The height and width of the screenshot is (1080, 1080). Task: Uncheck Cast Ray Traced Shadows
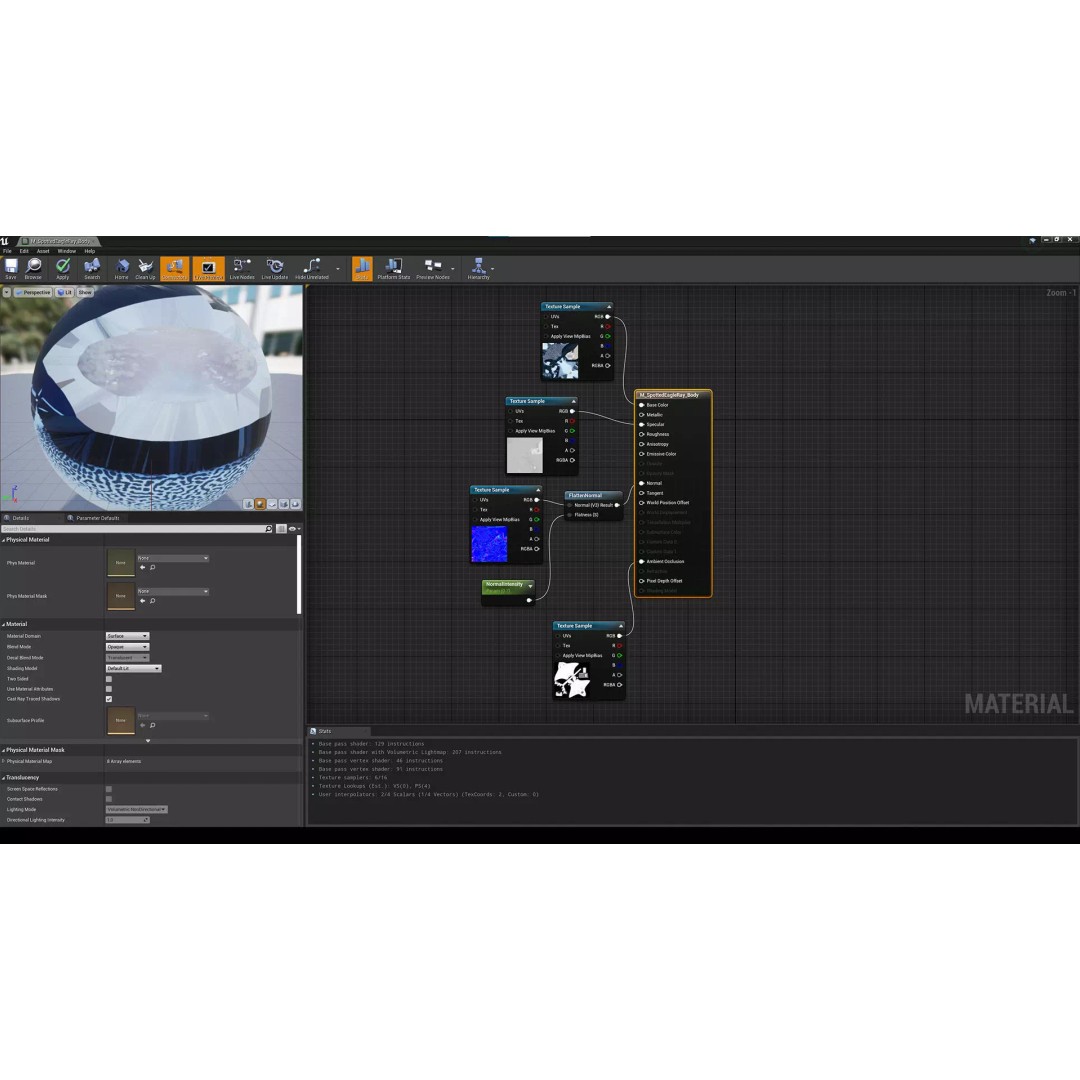point(109,699)
